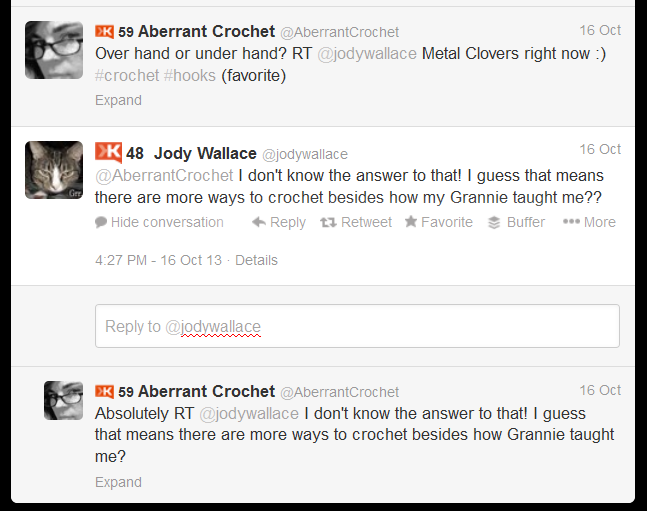Click the Retweet arrows icon
The width and height of the screenshot is (647, 511).
(x=327, y=222)
